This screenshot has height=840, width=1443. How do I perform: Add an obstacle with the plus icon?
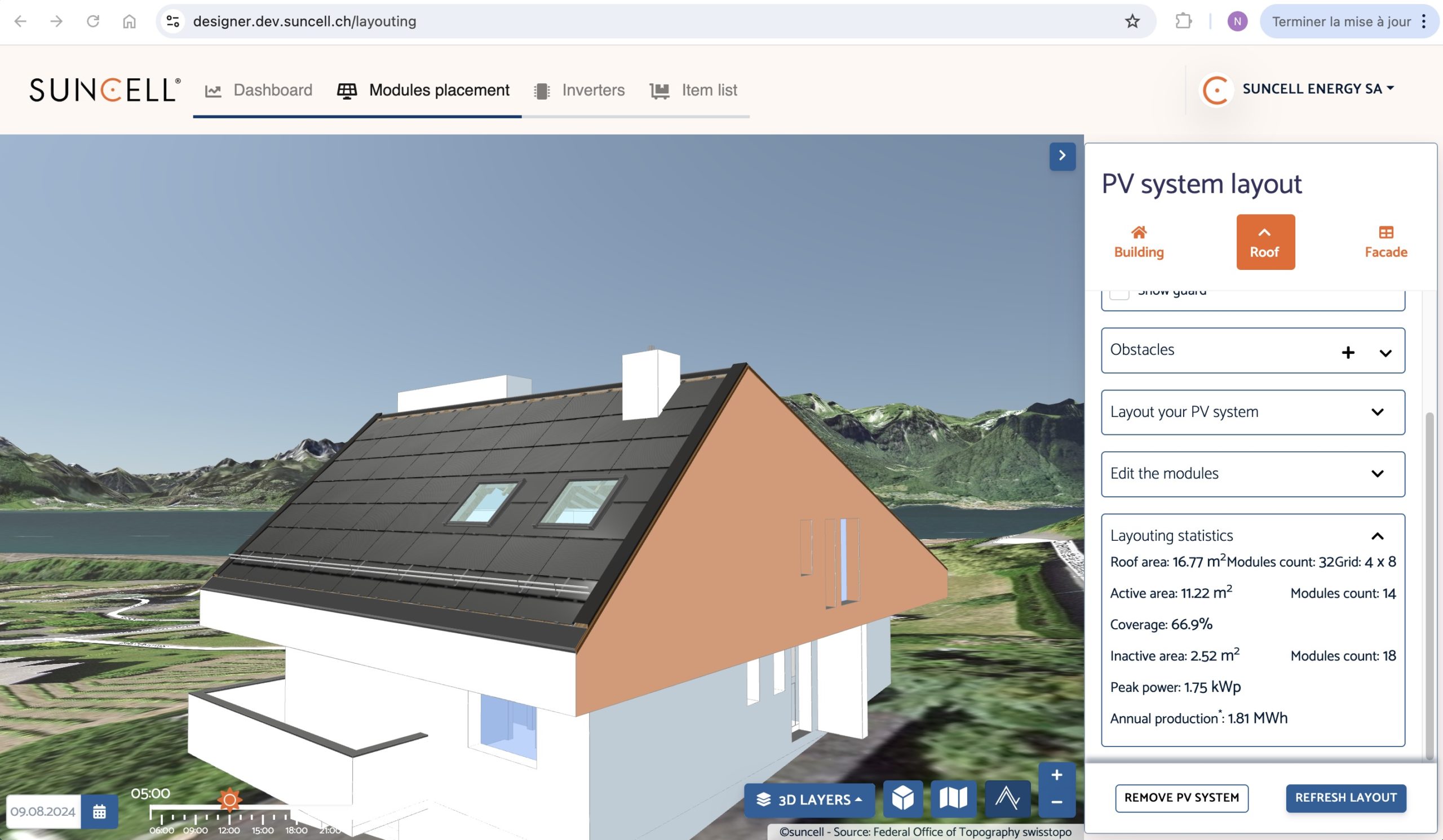click(1348, 353)
